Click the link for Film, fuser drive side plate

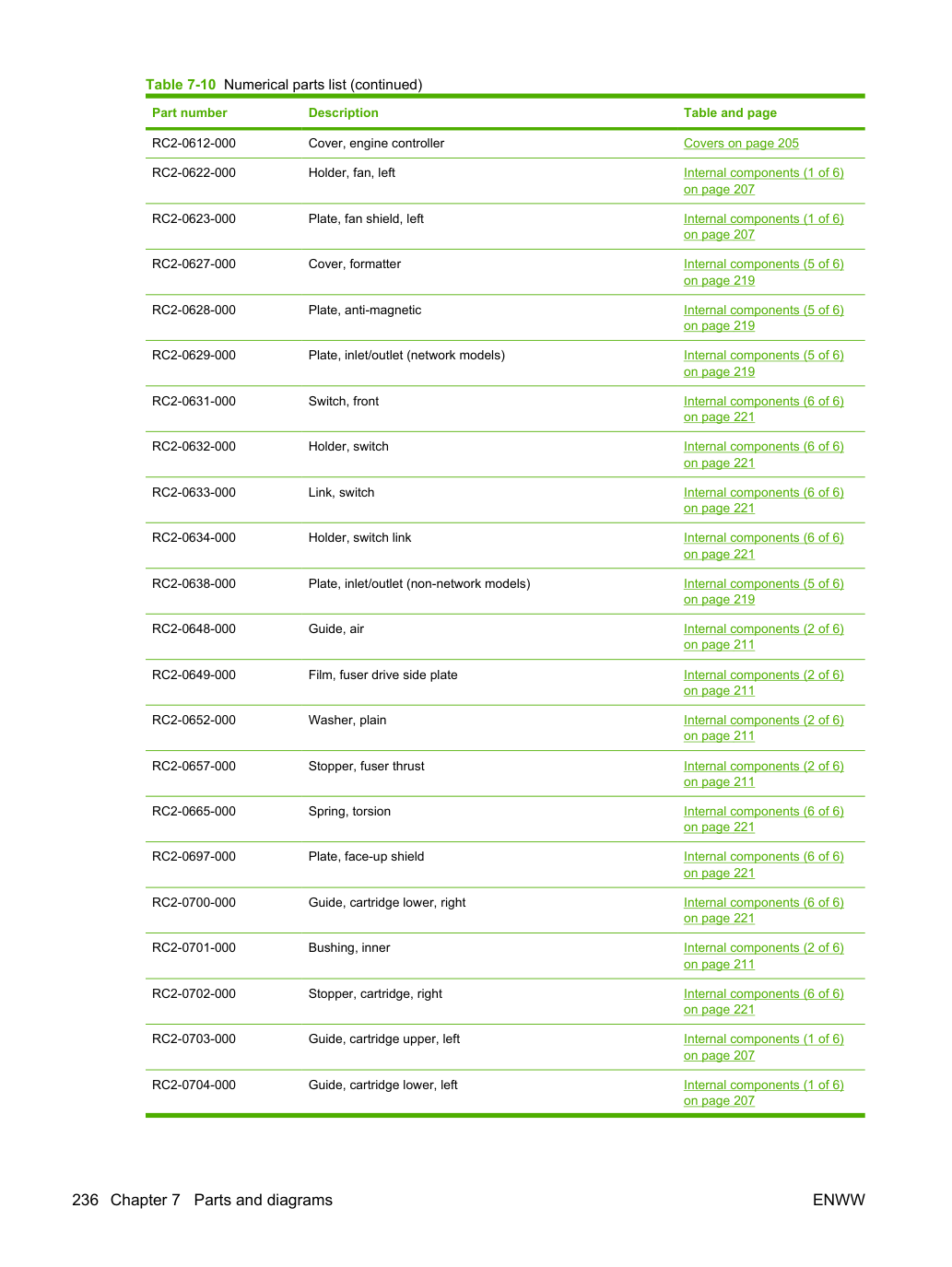click(763, 683)
